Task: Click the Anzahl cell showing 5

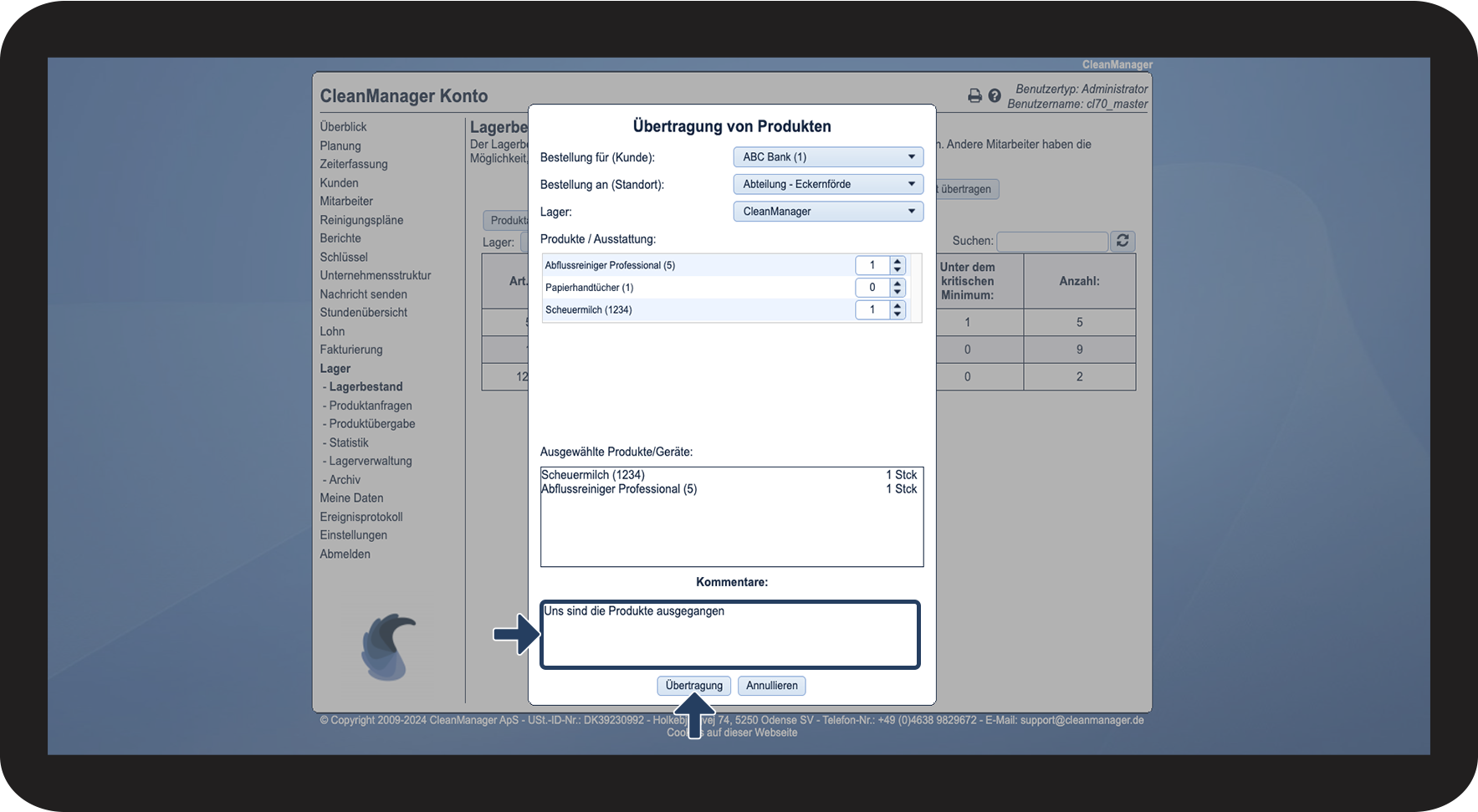Action: (x=1080, y=322)
